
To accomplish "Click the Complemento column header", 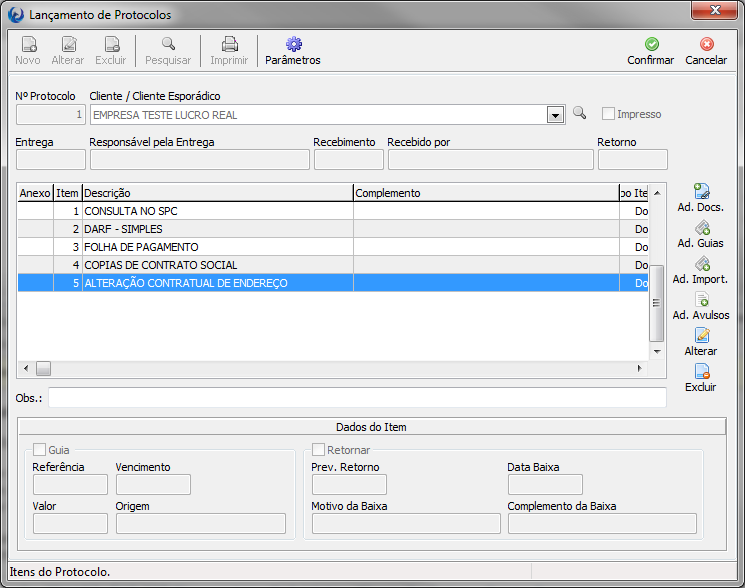I will point(487,193).
